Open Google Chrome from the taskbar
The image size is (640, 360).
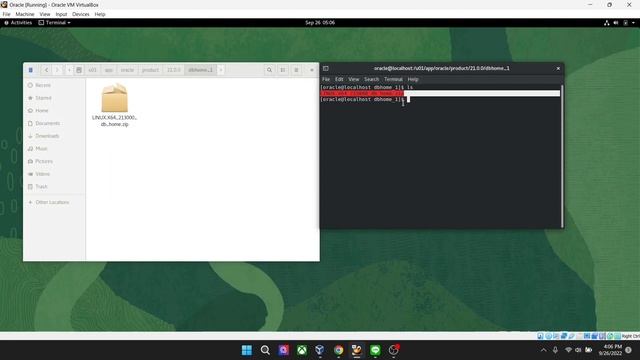338,350
